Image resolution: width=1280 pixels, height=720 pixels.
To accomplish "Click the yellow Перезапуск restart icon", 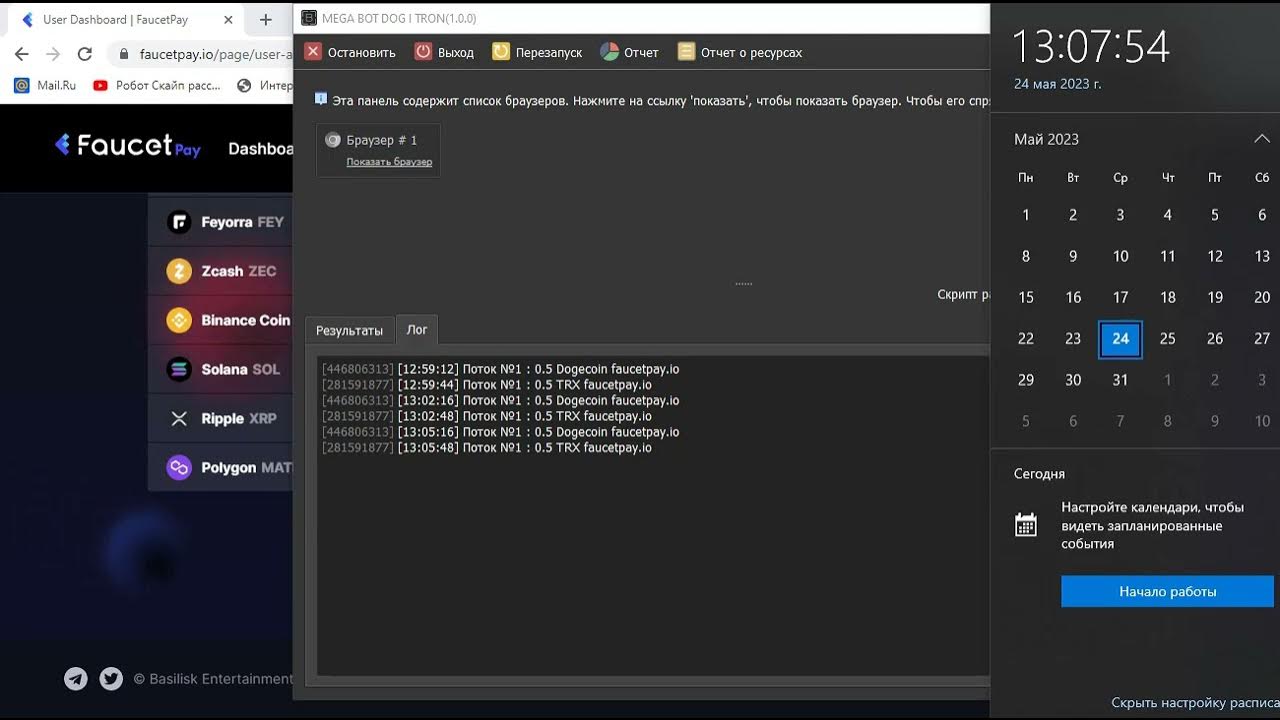I will click(501, 52).
